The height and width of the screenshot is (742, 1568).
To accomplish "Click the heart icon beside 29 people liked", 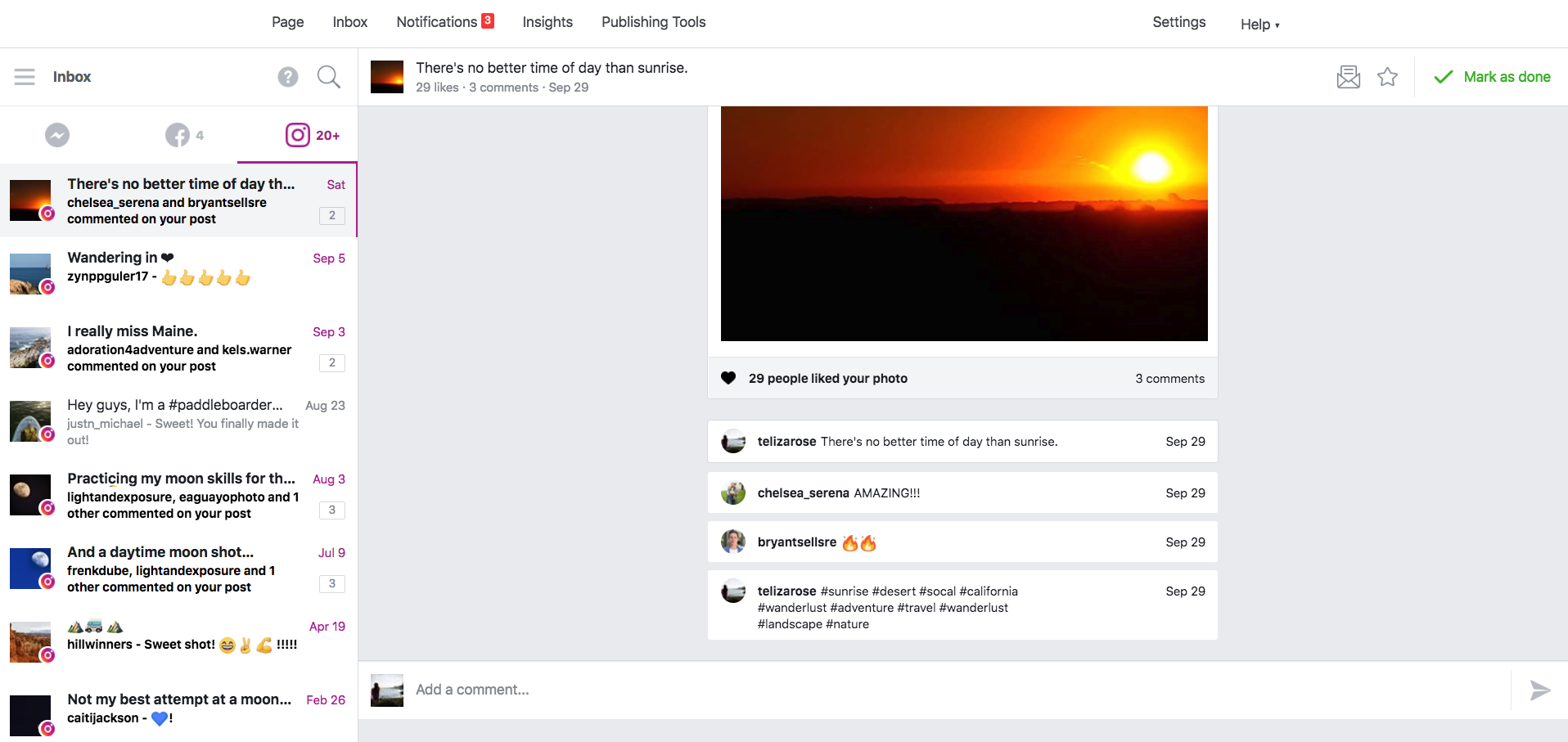I will pos(728,378).
